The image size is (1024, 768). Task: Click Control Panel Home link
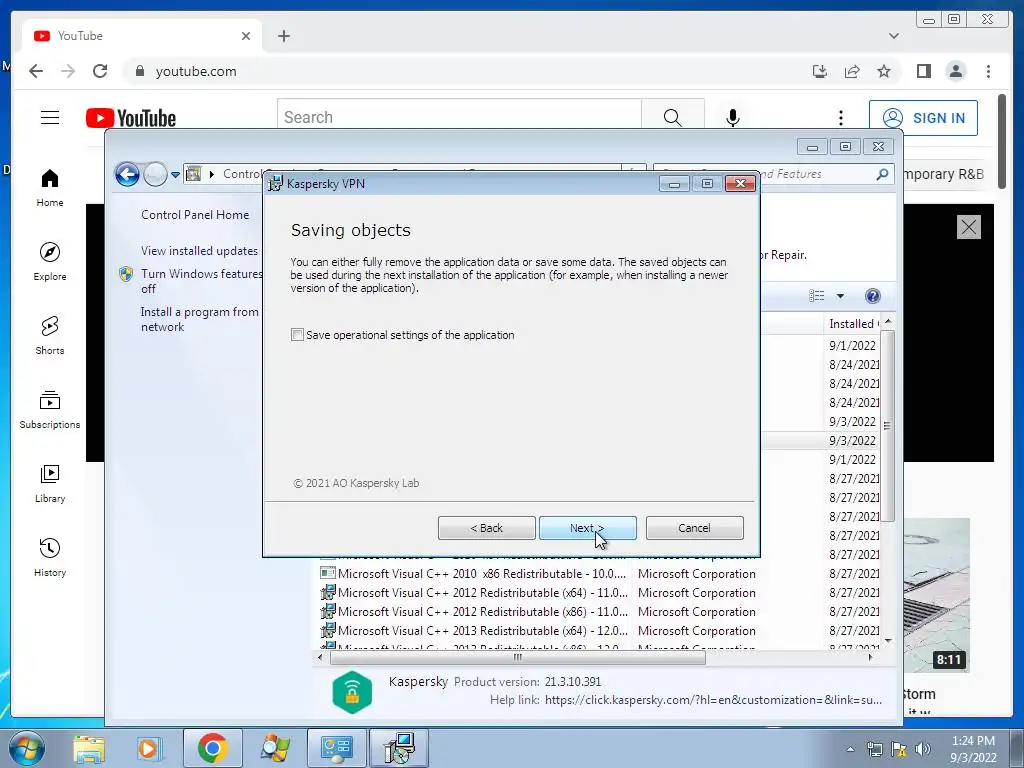[x=195, y=215]
